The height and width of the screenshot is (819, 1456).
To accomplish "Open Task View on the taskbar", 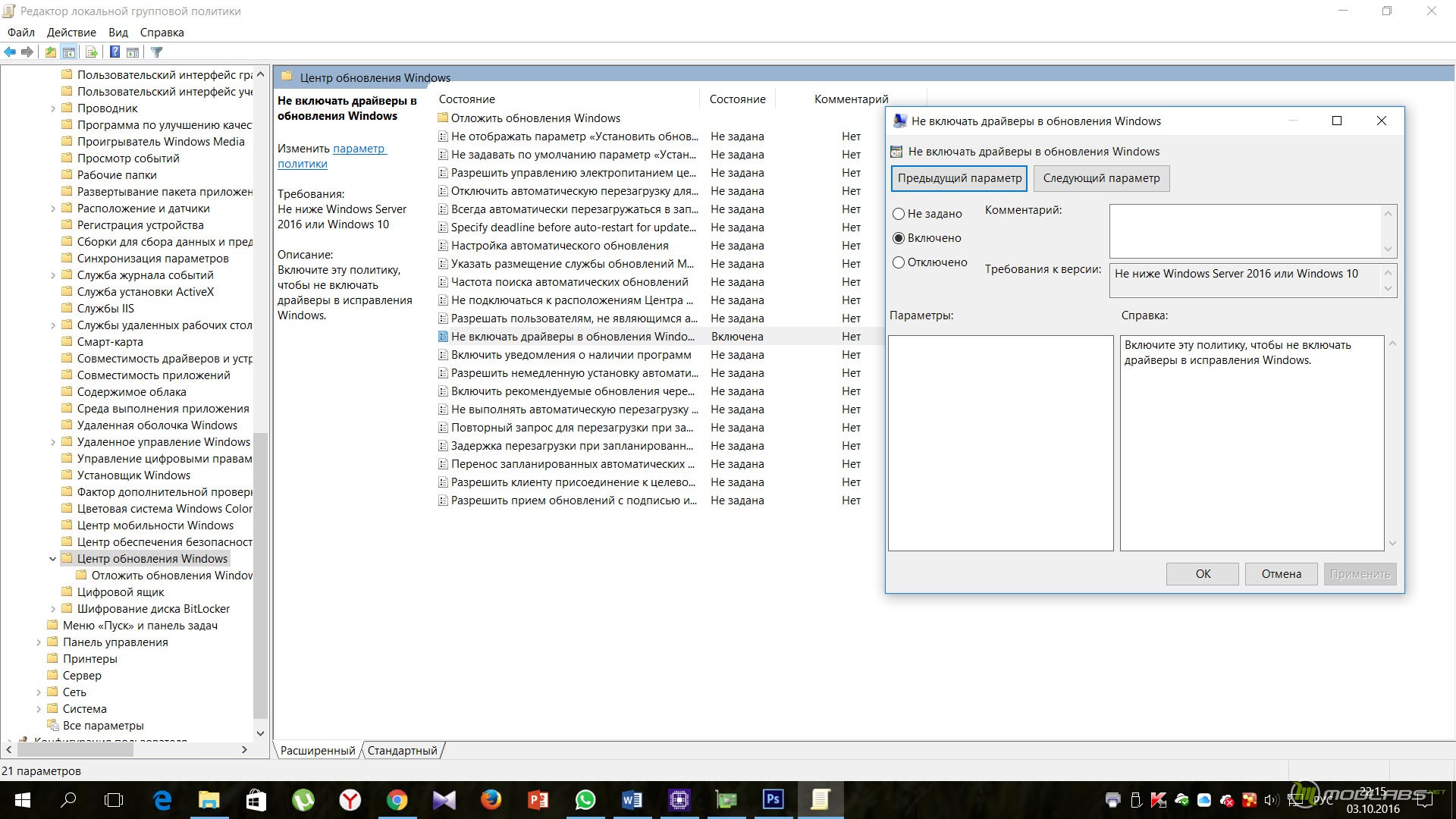I will point(114,800).
